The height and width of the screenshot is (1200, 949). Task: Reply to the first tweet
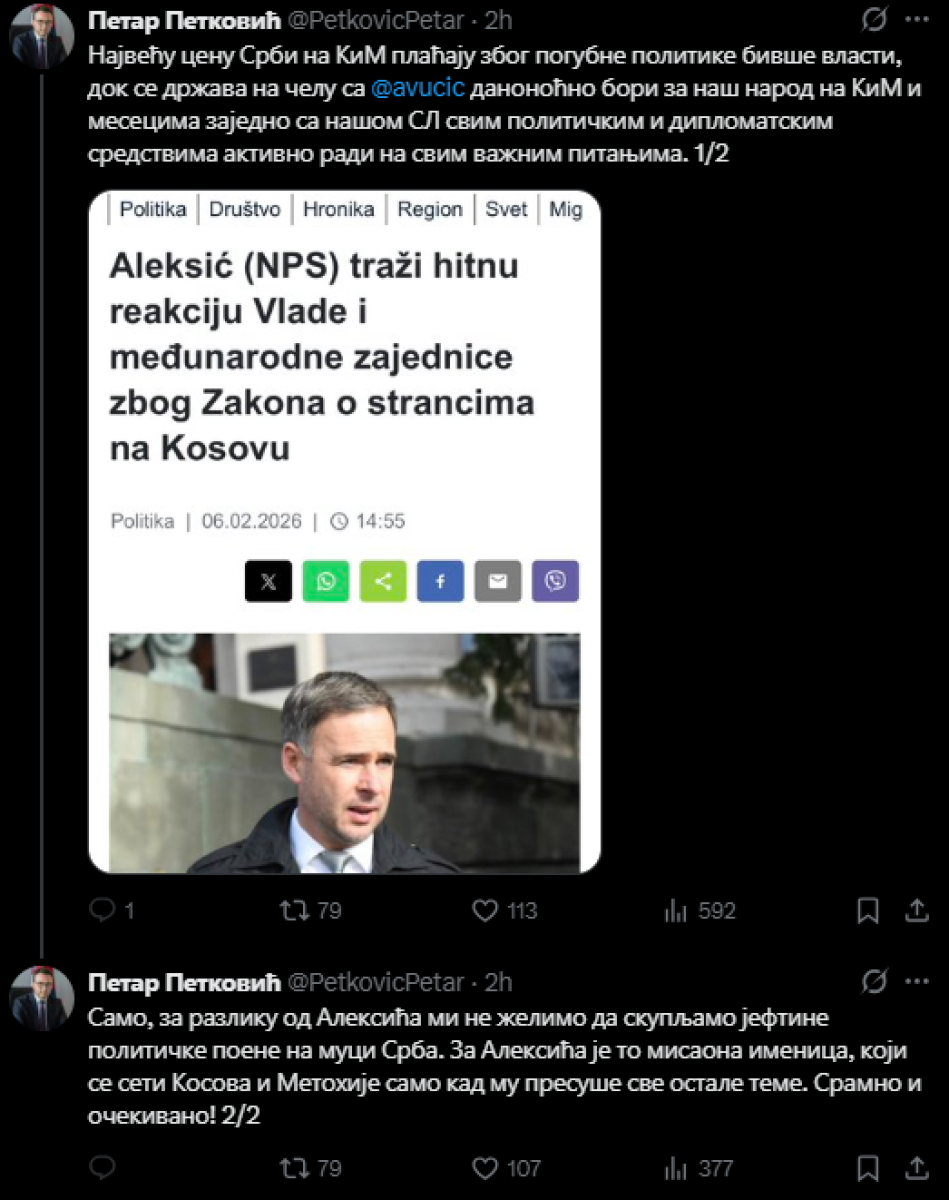coord(102,910)
